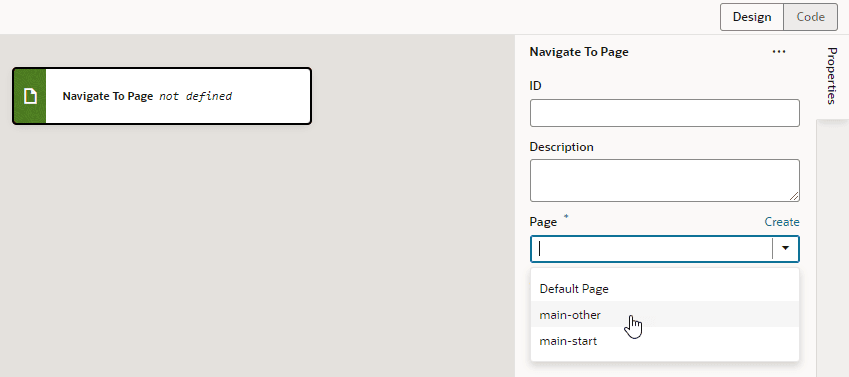Open the Properties side tab
Viewport: 849px width, 377px height.
[x=832, y=76]
